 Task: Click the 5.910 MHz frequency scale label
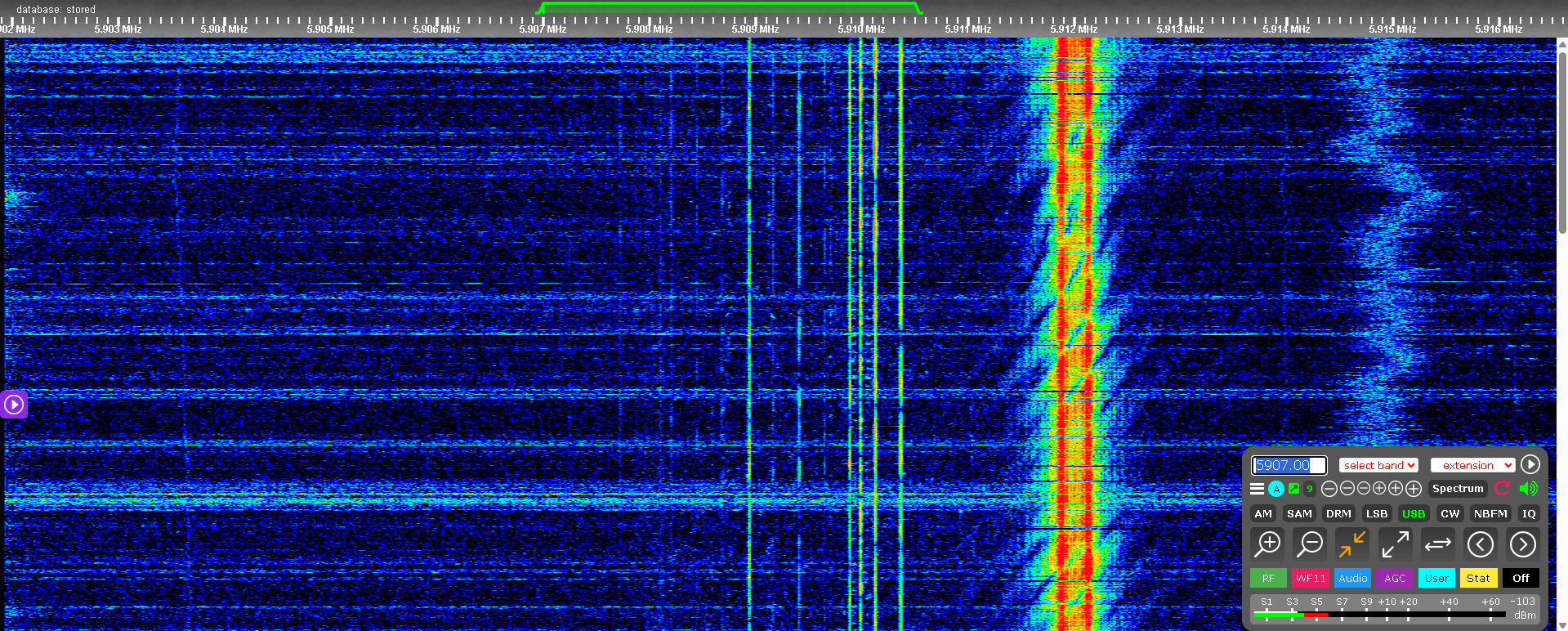point(861,29)
